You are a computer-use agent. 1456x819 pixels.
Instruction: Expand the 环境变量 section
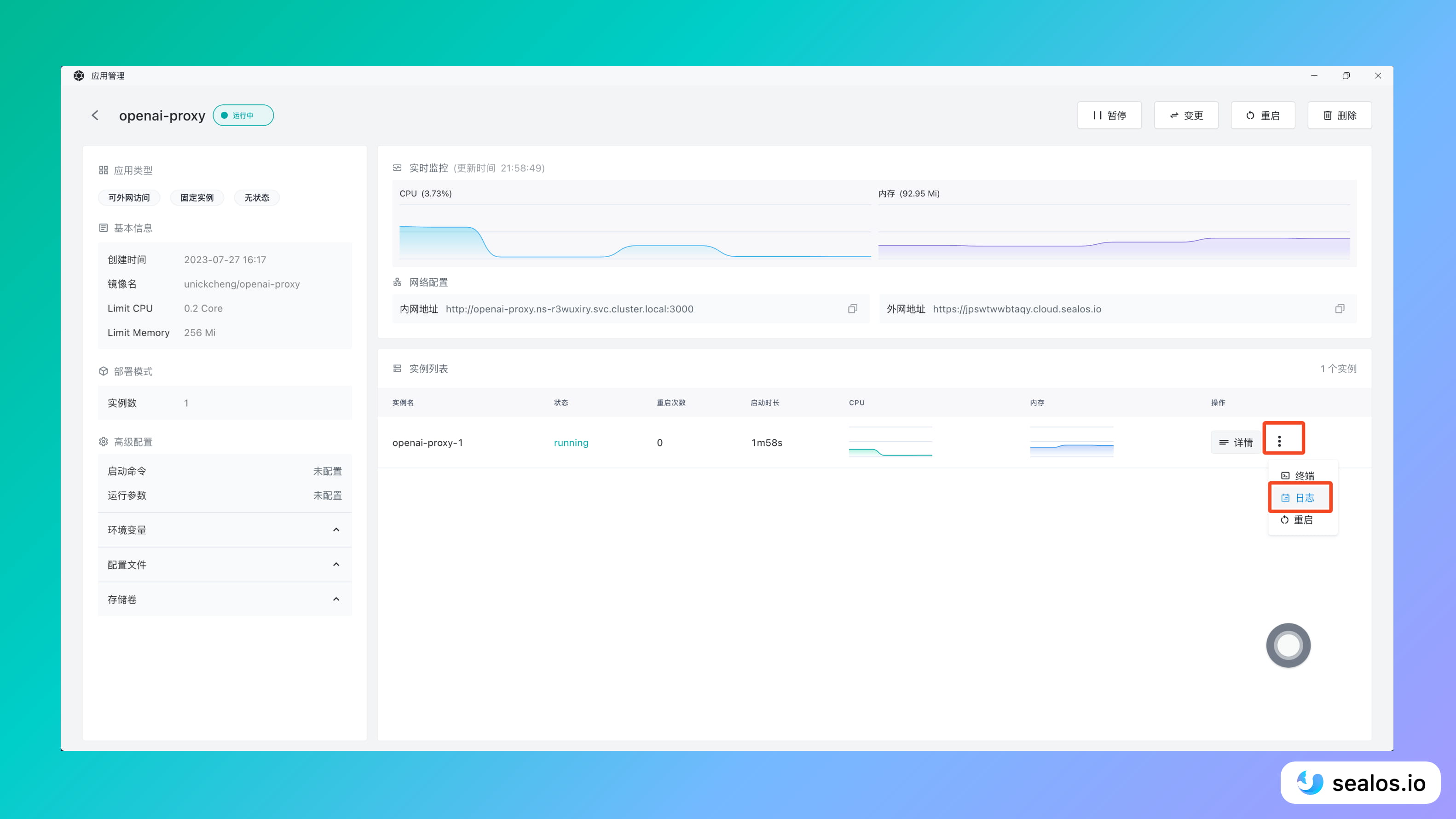click(x=225, y=530)
